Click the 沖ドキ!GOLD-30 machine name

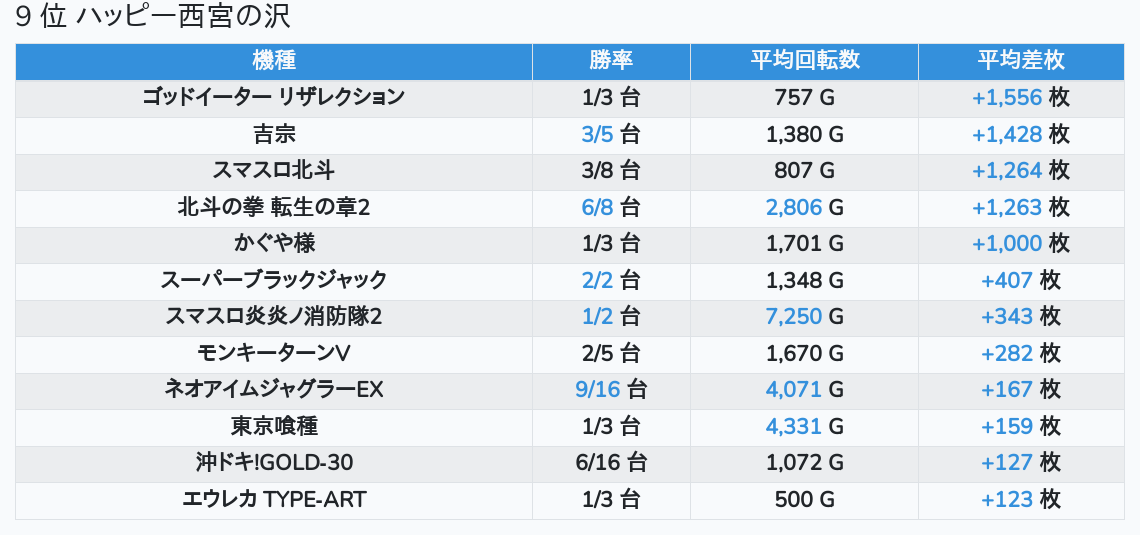pos(274,462)
